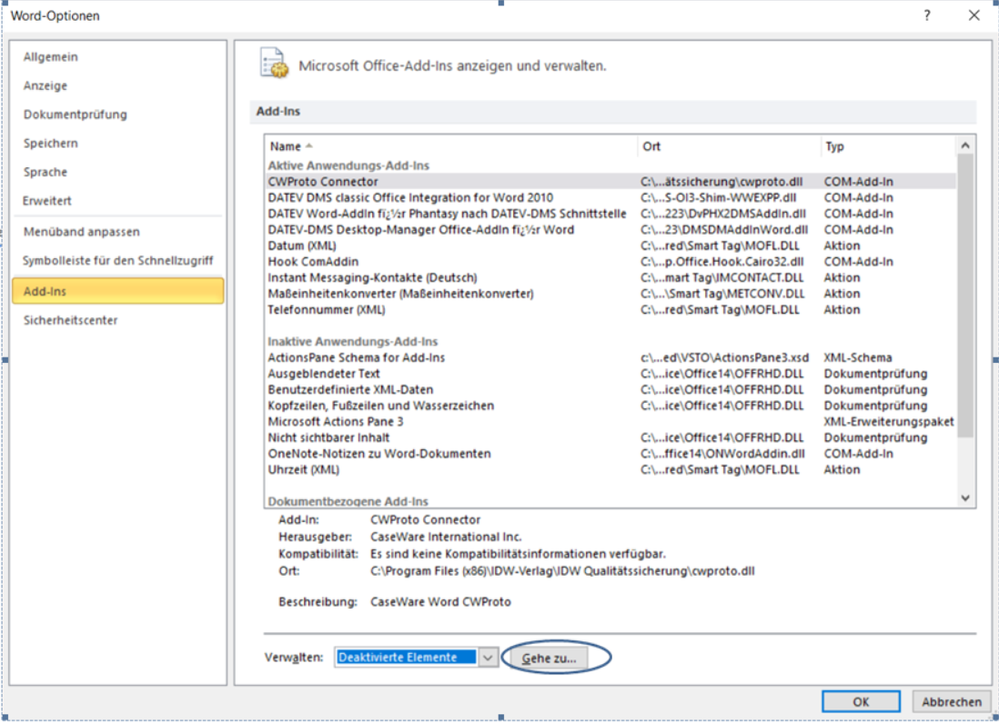Select the highlighted Add-Ins category
The width and height of the screenshot is (999, 723).
tap(118, 291)
